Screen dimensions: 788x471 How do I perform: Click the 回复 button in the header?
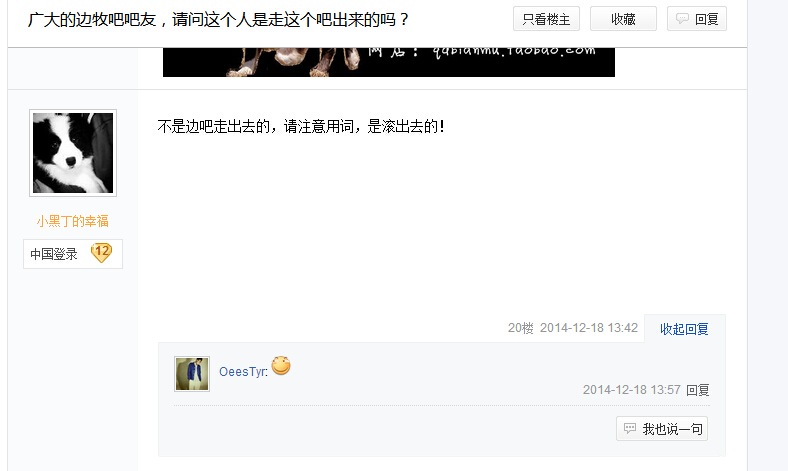point(697,19)
